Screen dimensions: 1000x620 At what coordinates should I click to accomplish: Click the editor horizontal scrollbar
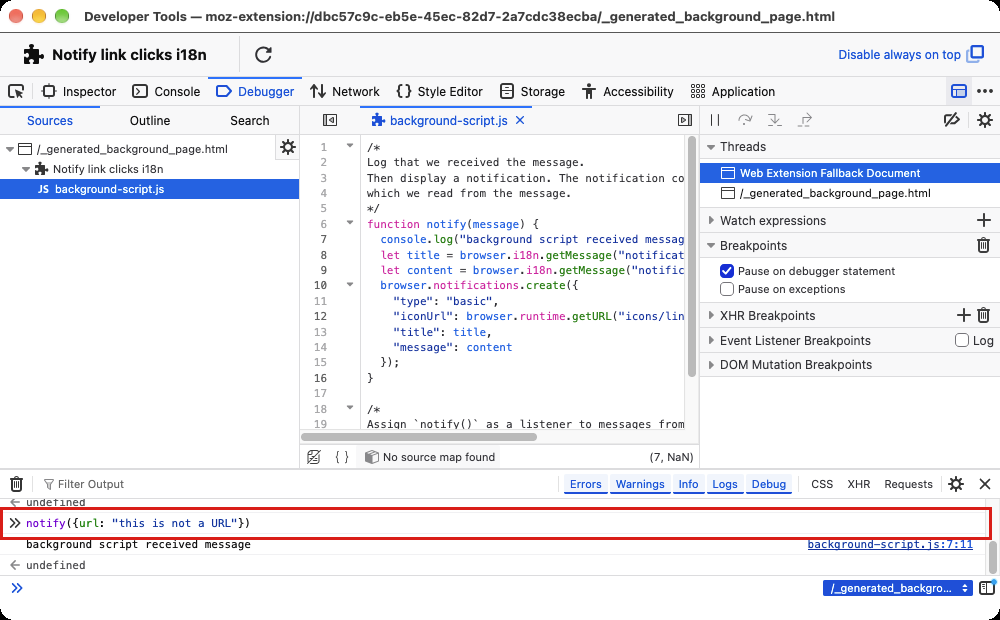click(x=419, y=437)
